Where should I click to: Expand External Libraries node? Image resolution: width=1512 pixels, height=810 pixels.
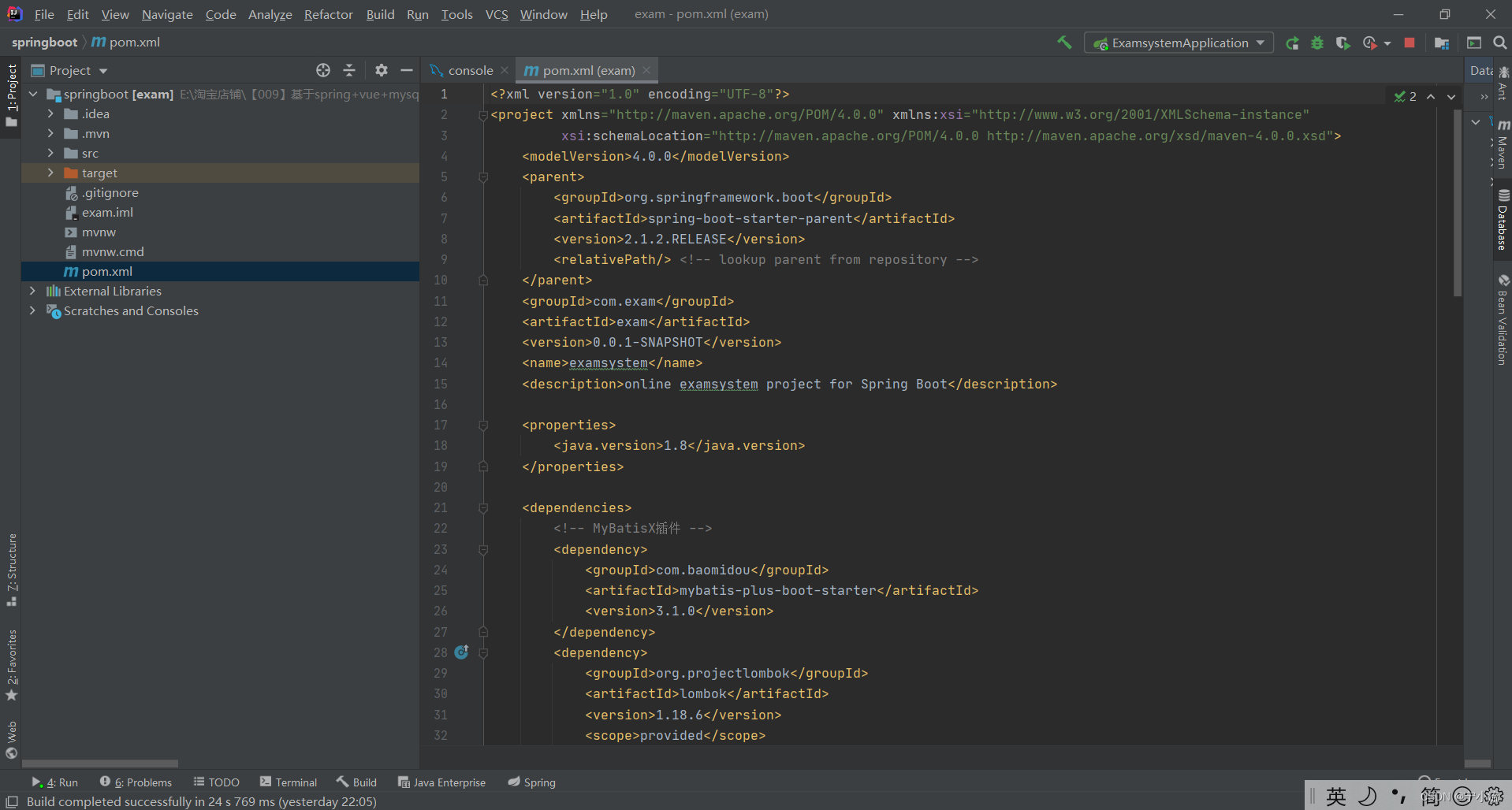pos(32,291)
